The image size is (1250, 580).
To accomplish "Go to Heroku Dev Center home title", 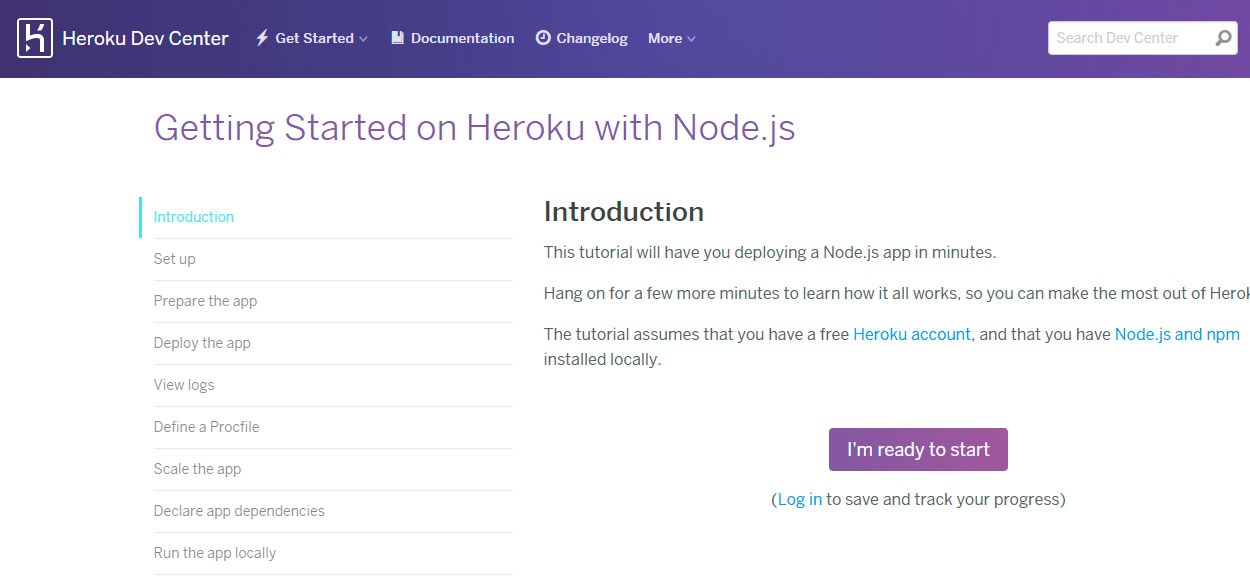I will tap(145, 38).
